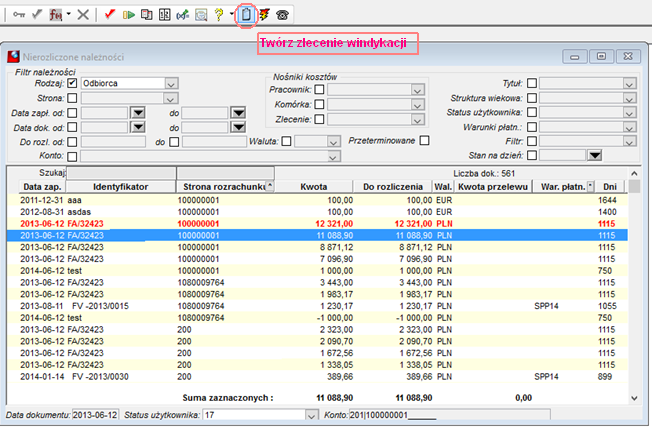The height and width of the screenshot is (429, 652).
Task: Click the Szukaj search field under Identyfikator
Action: pyautogui.click(x=121, y=173)
